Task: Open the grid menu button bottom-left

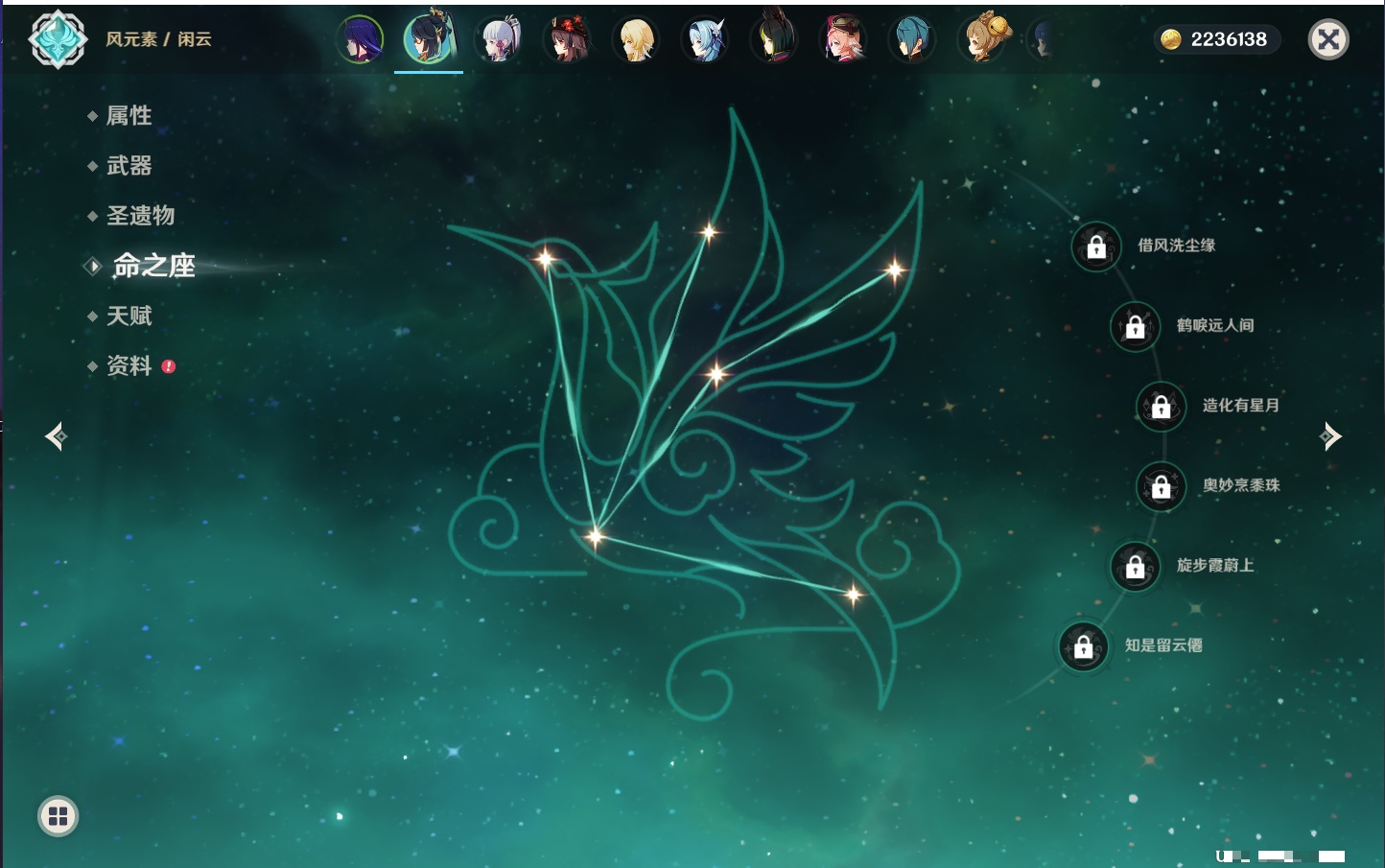Action: [58, 816]
